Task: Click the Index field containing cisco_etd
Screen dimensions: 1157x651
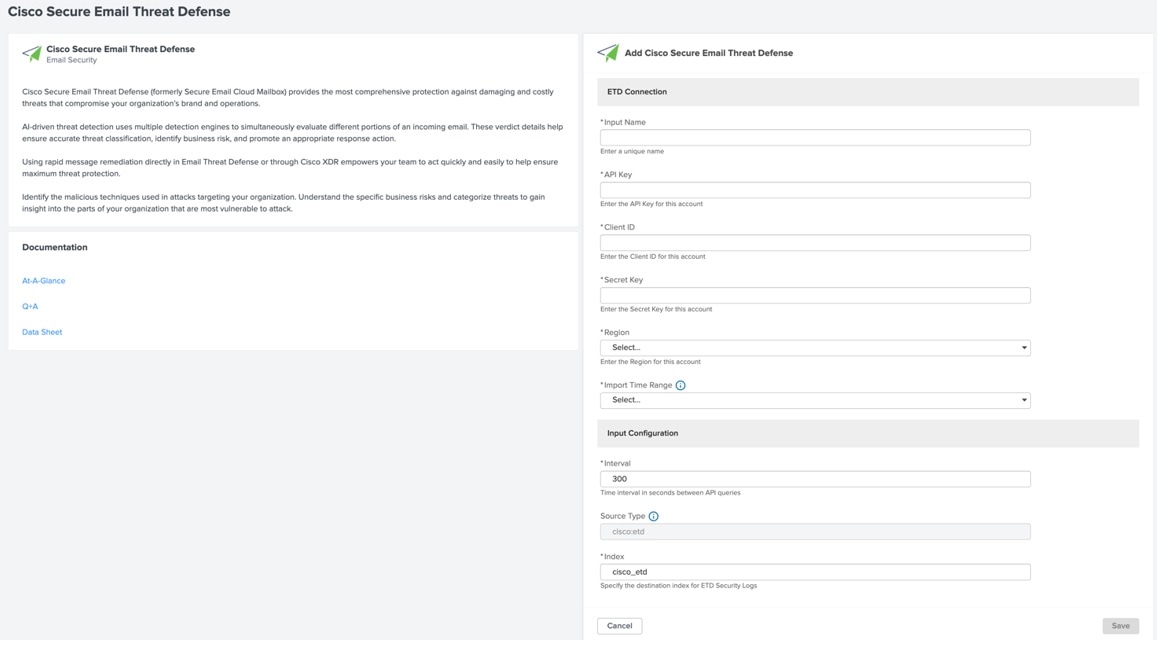Action: point(814,572)
